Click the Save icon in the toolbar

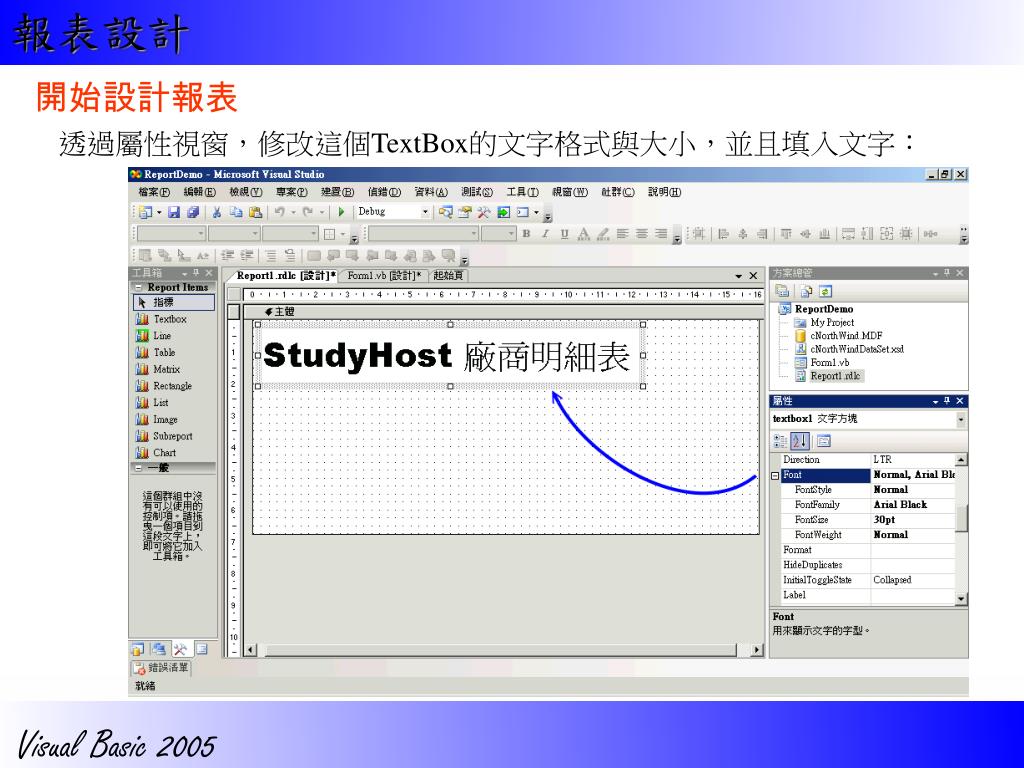pyautogui.click(x=174, y=212)
